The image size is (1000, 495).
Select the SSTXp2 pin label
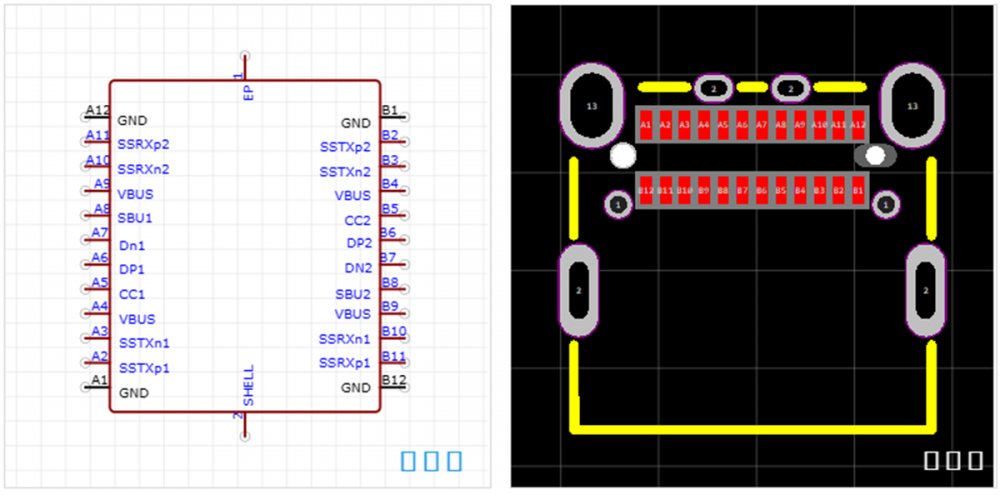tap(345, 147)
